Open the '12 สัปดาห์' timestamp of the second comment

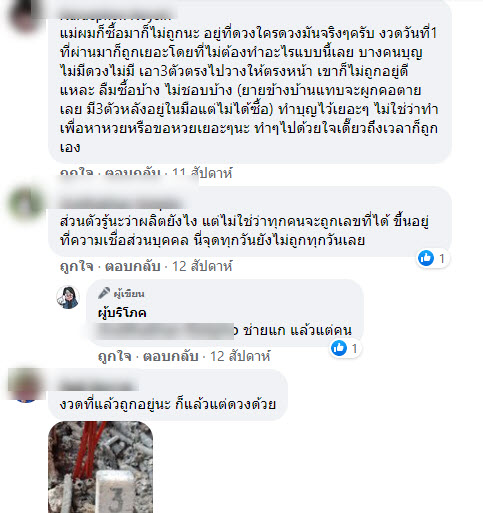[202, 266]
